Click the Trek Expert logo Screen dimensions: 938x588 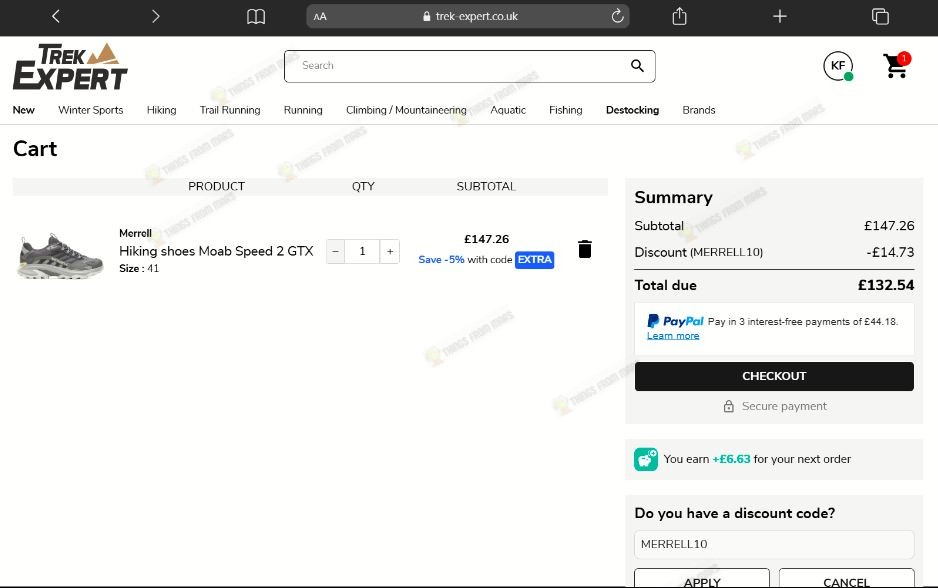pos(70,66)
